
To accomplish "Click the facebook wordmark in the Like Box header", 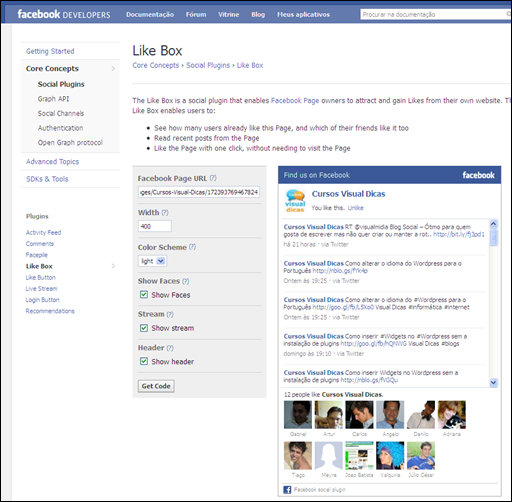I will [x=478, y=175].
